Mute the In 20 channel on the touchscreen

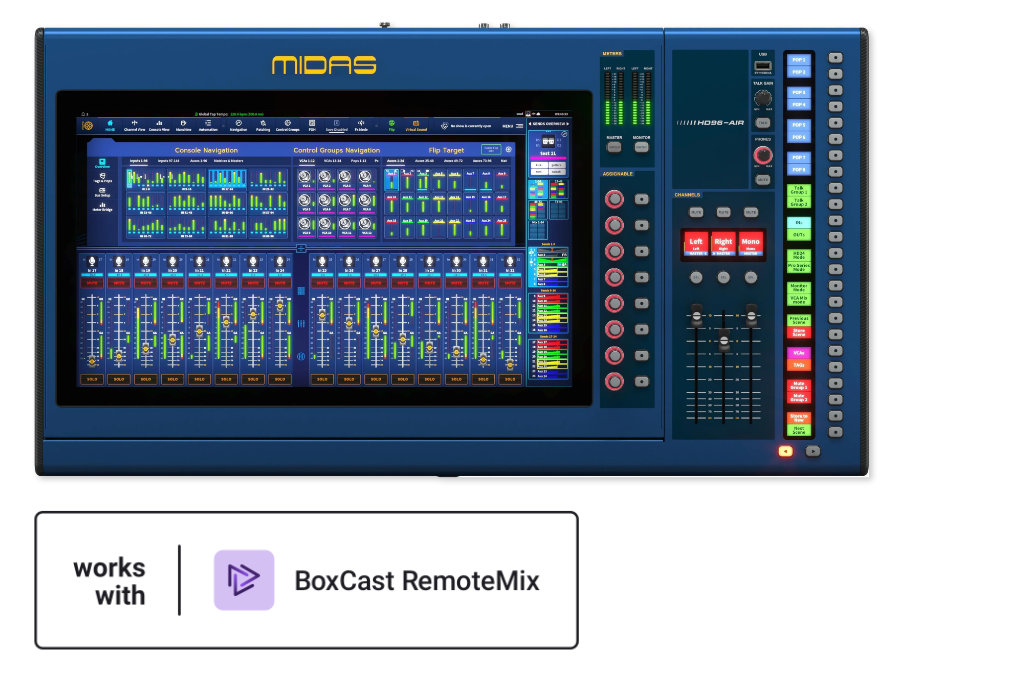click(x=172, y=283)
